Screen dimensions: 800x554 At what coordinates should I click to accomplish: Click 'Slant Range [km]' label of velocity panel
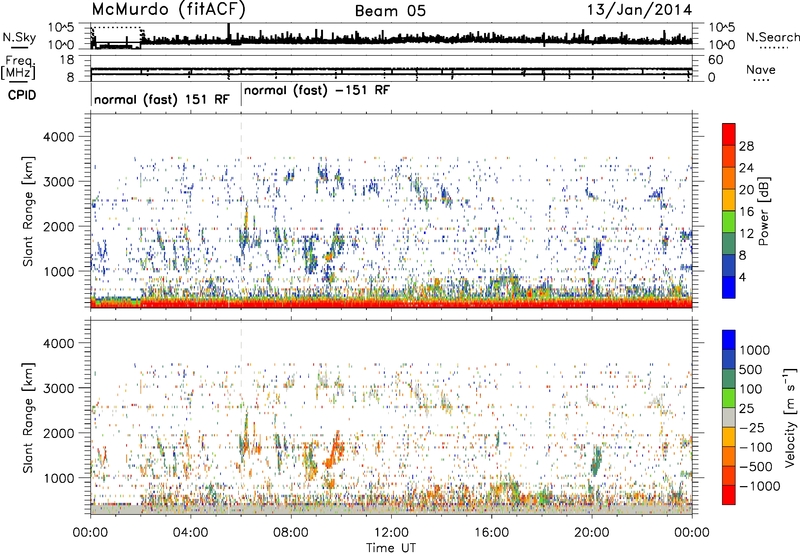(x=28, y=418)
